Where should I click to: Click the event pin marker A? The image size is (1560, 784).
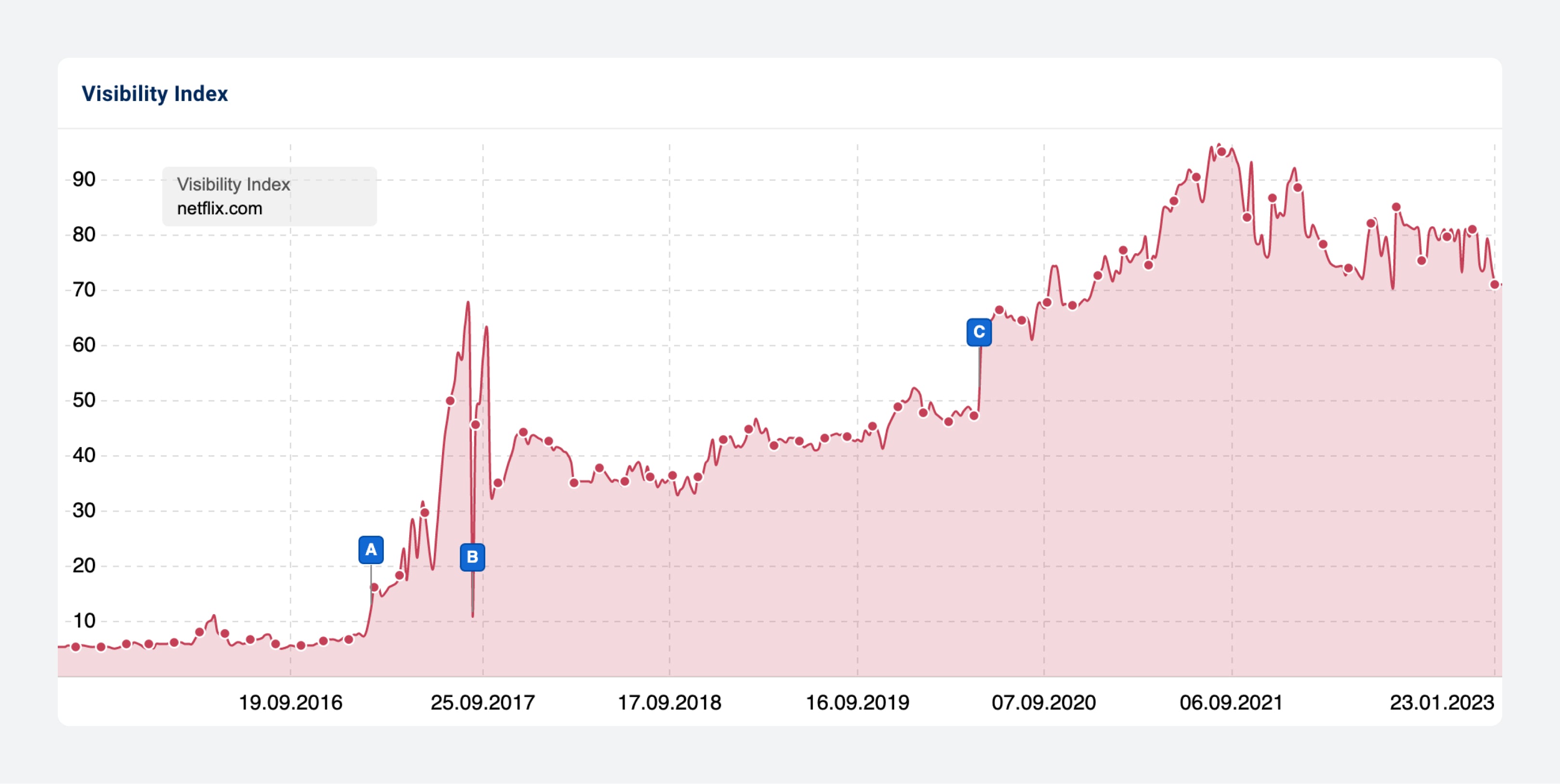tap(371, 550)
